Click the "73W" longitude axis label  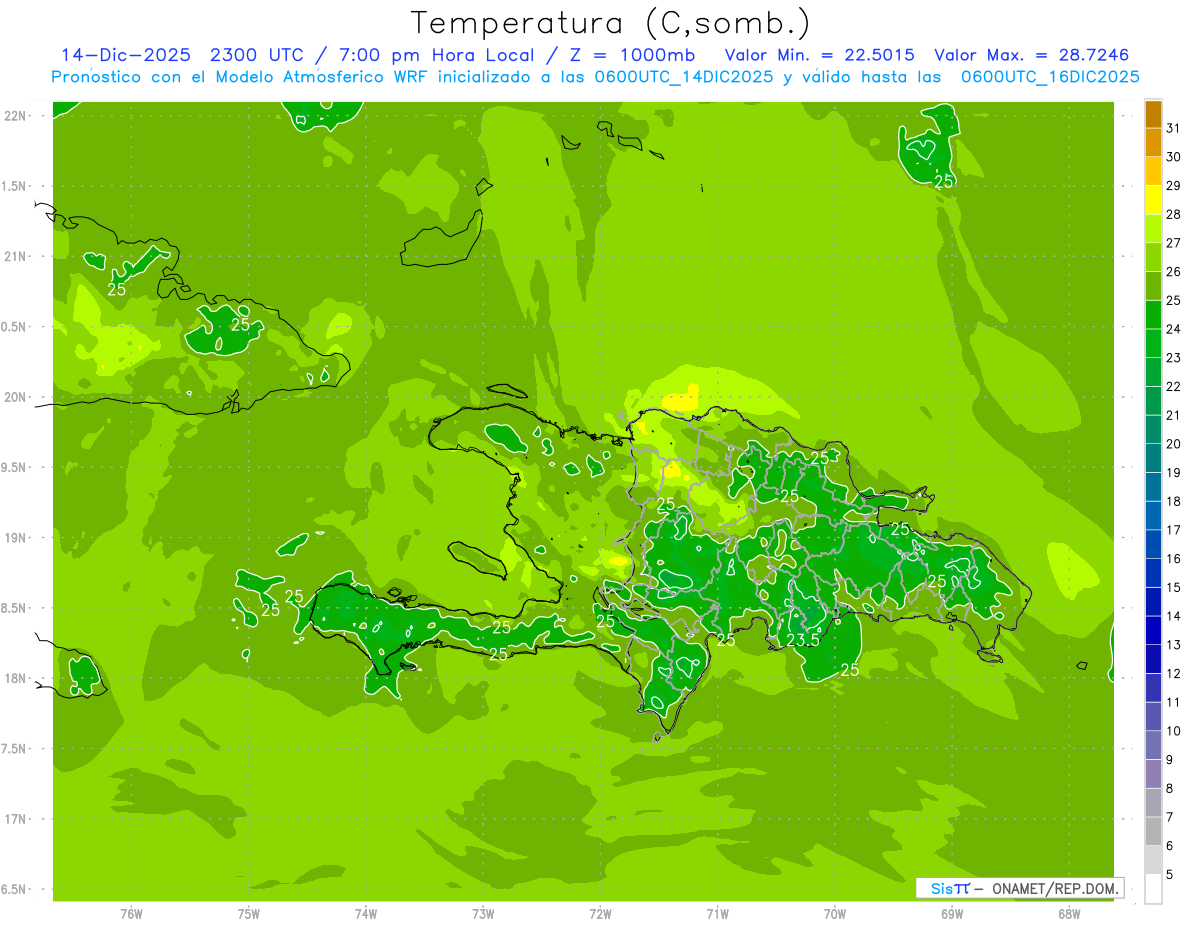[x=483, y=914]
